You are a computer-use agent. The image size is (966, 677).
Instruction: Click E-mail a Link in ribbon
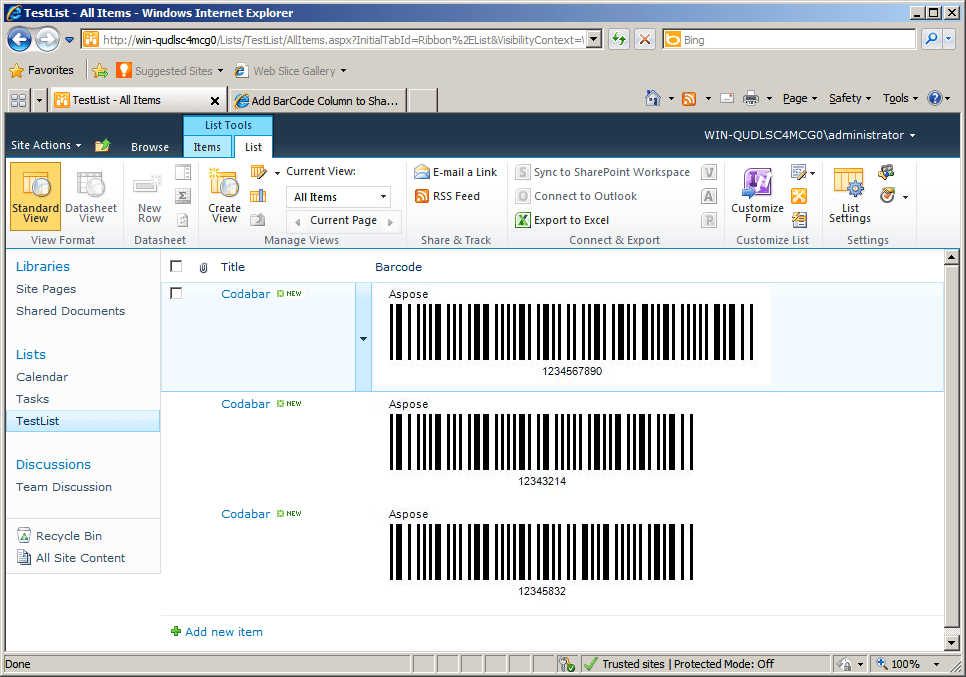pos(455,172)
